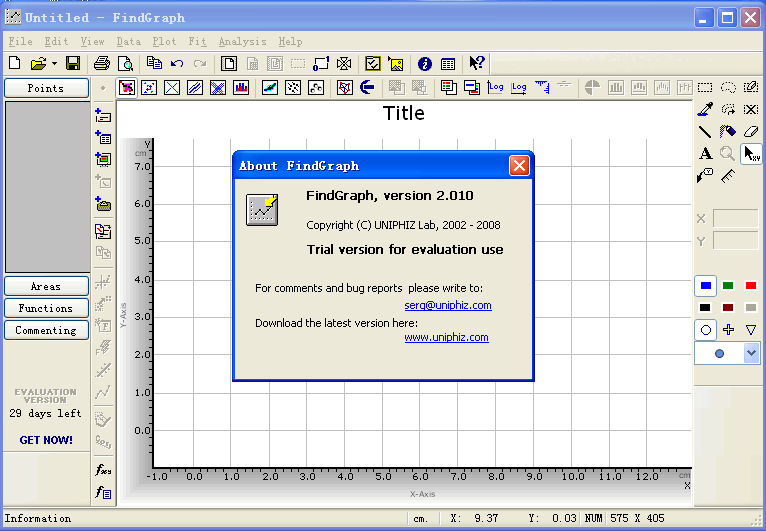Click the Open folder icon
This screenshot has width=766, height=531.
(x=38, y=63)
